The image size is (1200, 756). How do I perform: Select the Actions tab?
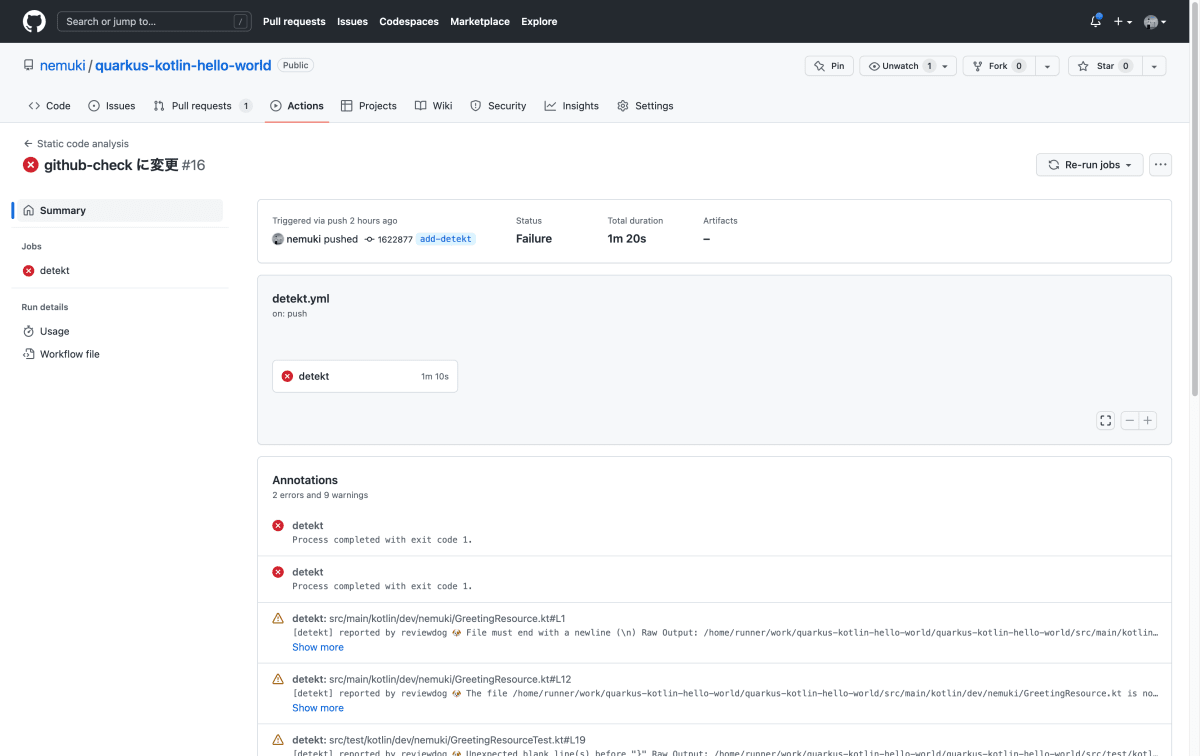click(x=297, y=106)
